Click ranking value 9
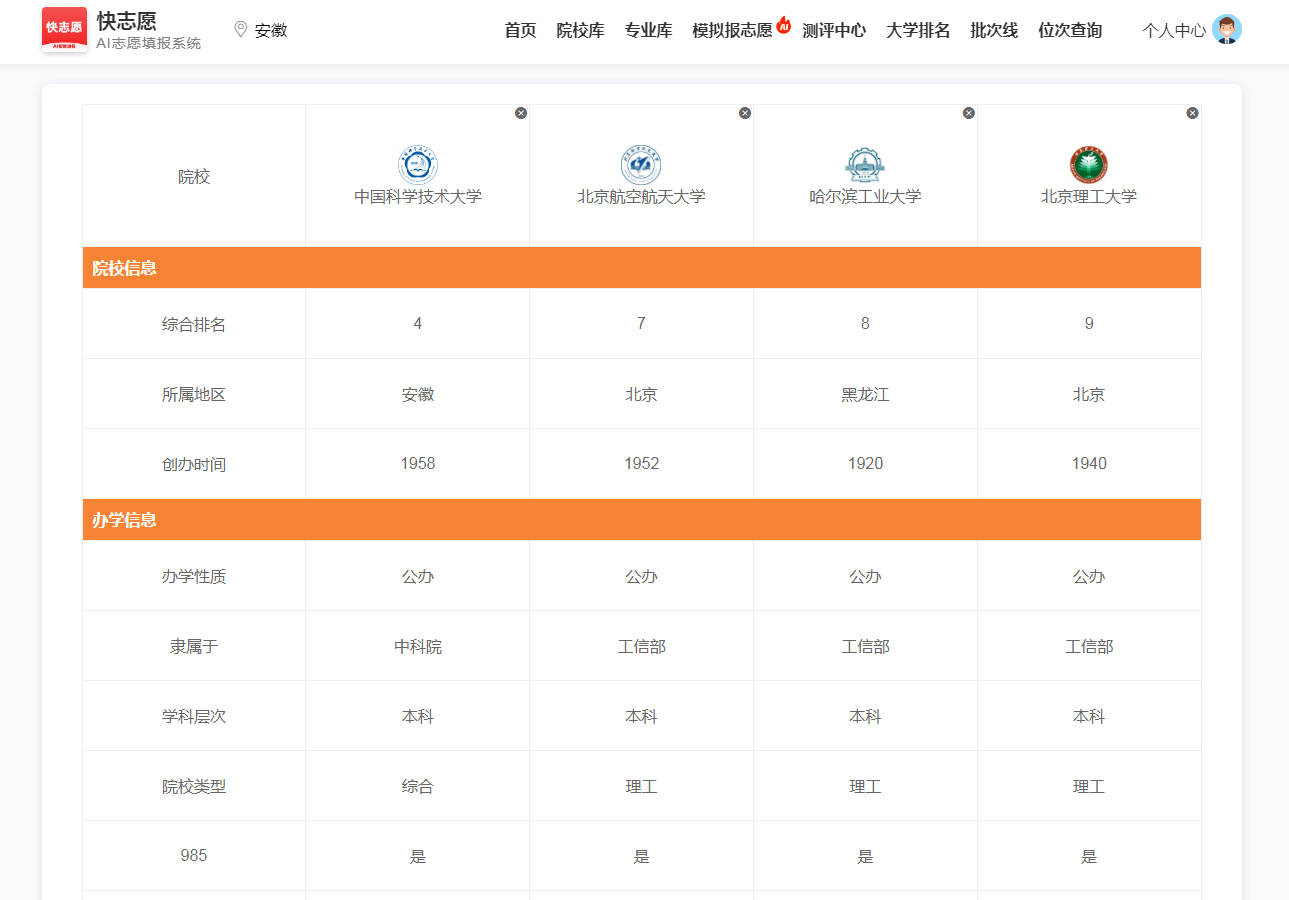1289x900 pixels. pos(1089,323)
